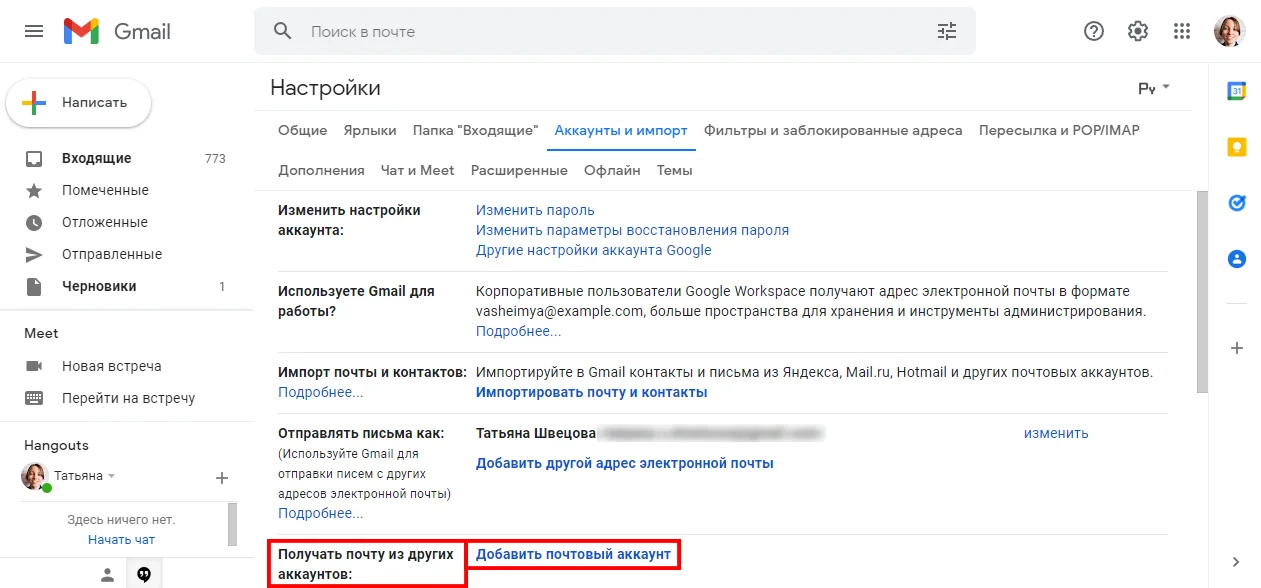Click the search options filter icon

point(946,31)
